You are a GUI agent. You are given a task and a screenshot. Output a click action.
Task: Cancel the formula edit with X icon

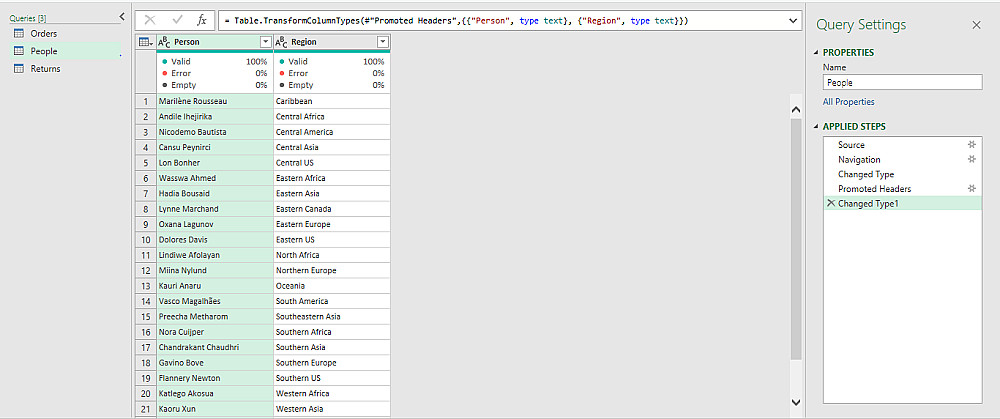pyautogui.click(x=150, y=21)
